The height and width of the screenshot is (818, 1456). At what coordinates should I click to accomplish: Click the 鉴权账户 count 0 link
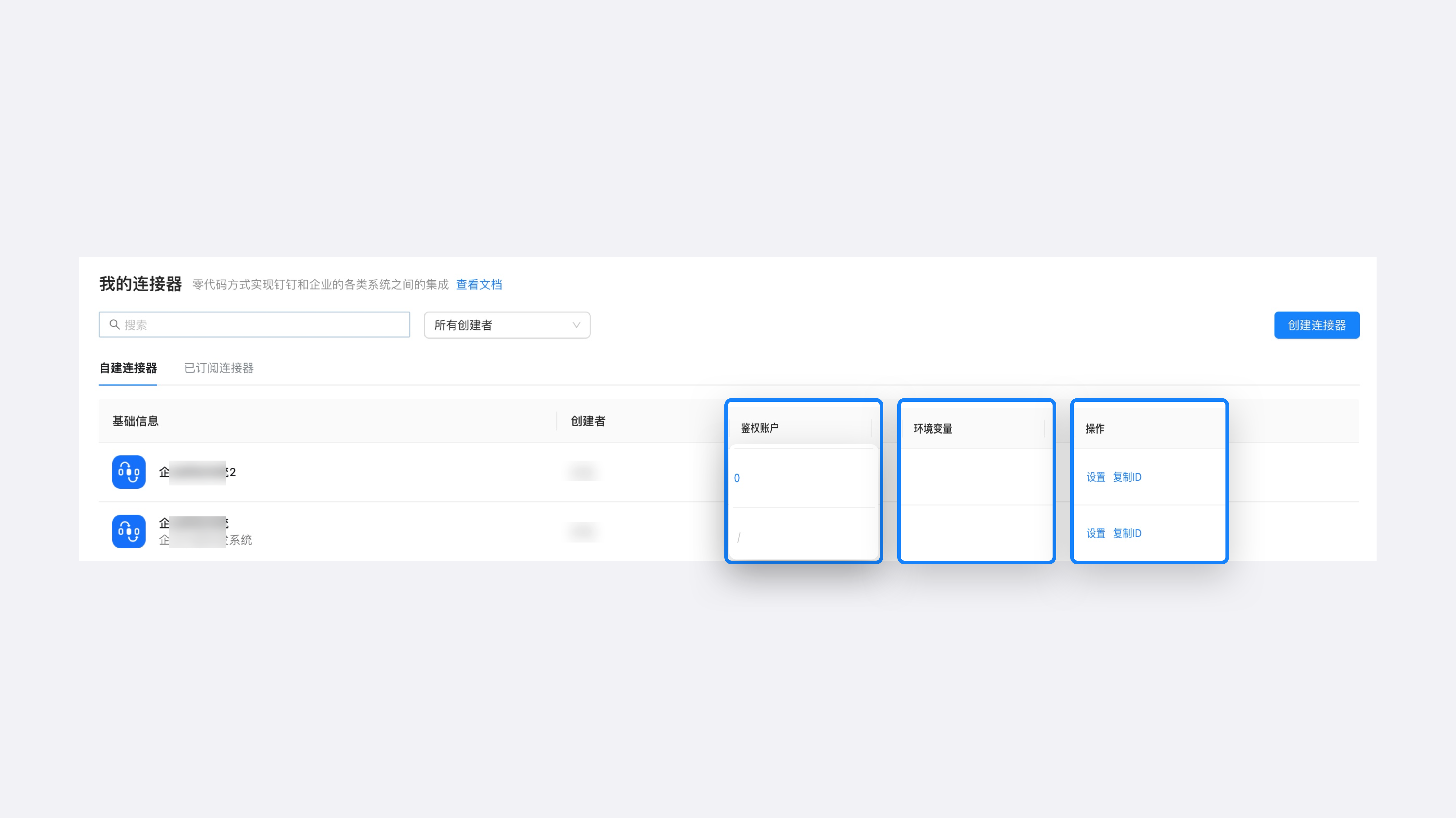coord(736,478)
